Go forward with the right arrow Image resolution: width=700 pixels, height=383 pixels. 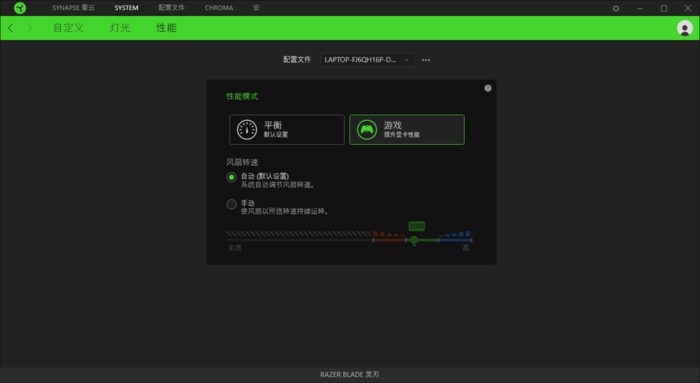[29, 28]
